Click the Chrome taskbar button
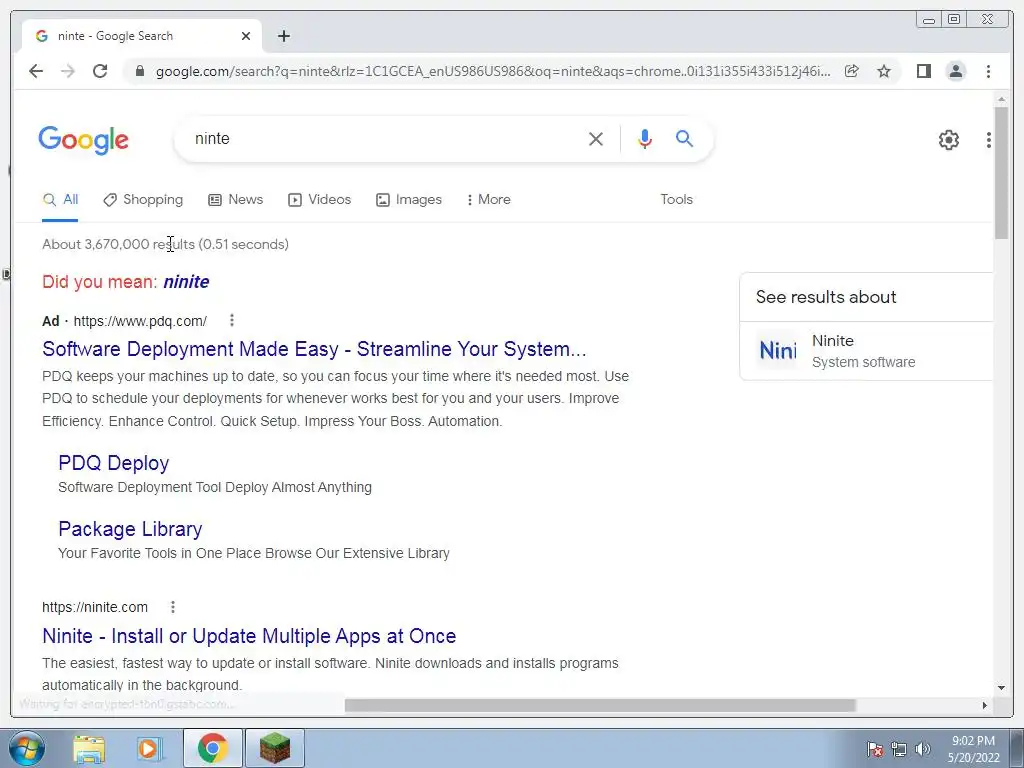This screenshot has height=768, width=1024. 212,748
